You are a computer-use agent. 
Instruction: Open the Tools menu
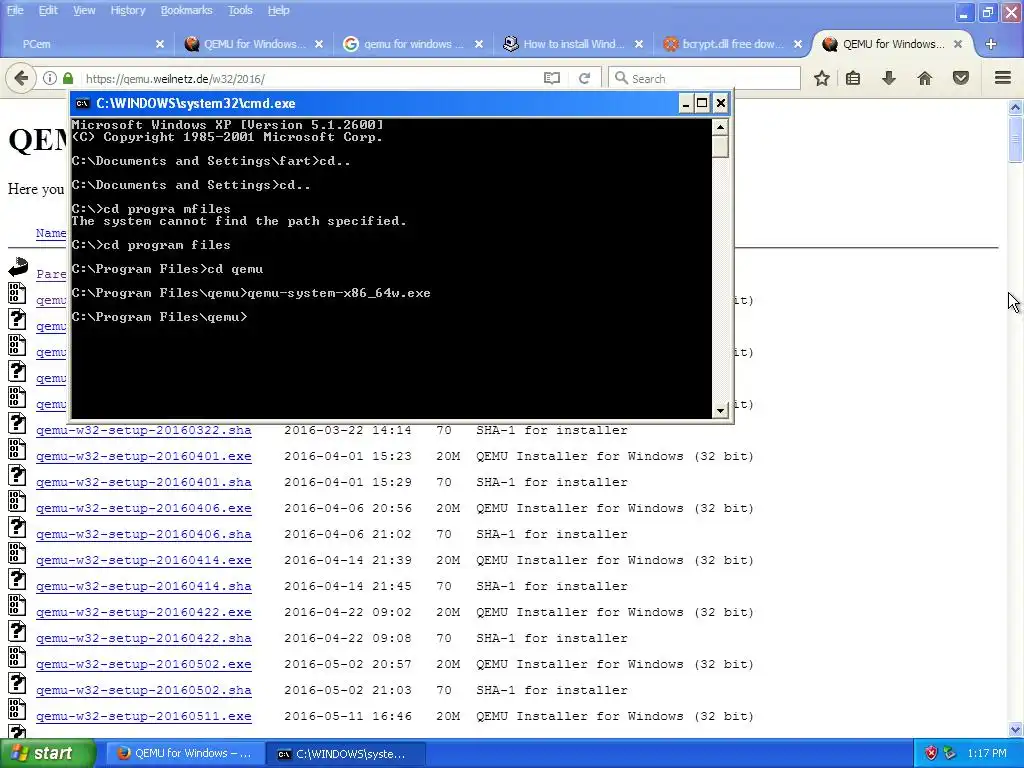coord(240,10)
